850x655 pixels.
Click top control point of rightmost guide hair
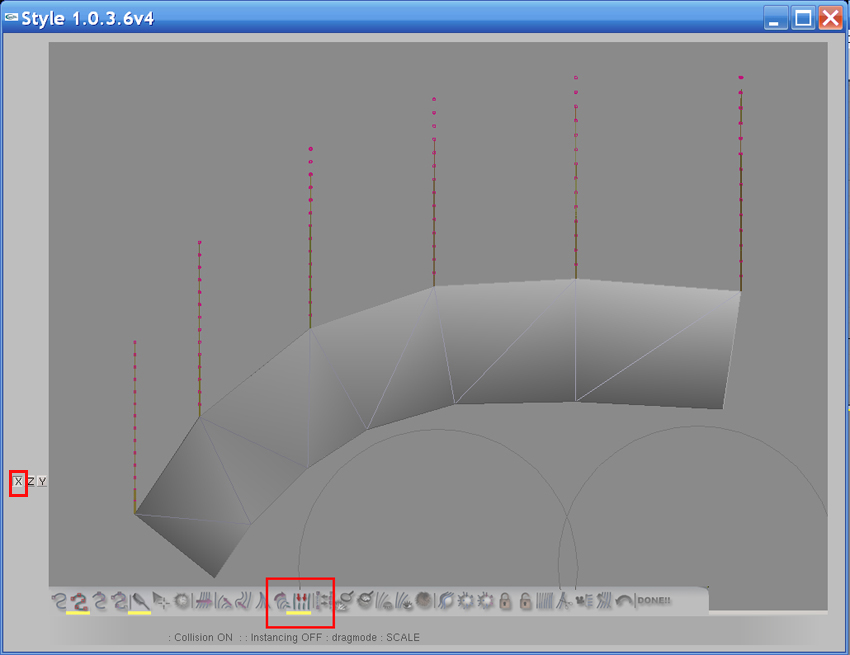(x=740, y=78)
